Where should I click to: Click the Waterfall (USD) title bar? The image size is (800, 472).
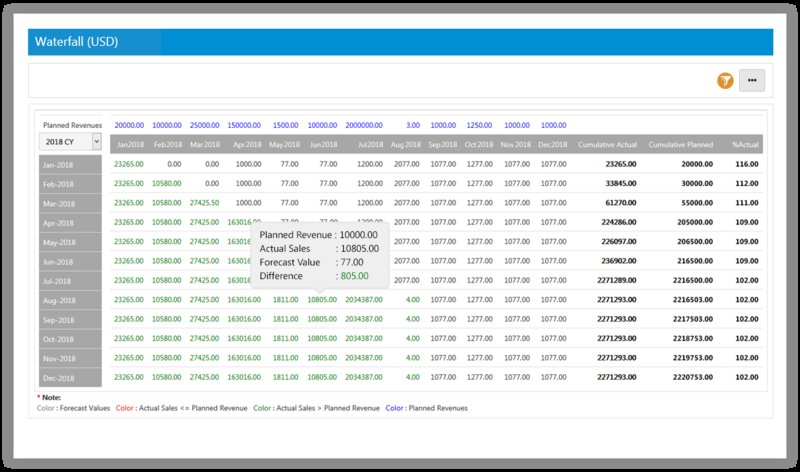[400, 43]
